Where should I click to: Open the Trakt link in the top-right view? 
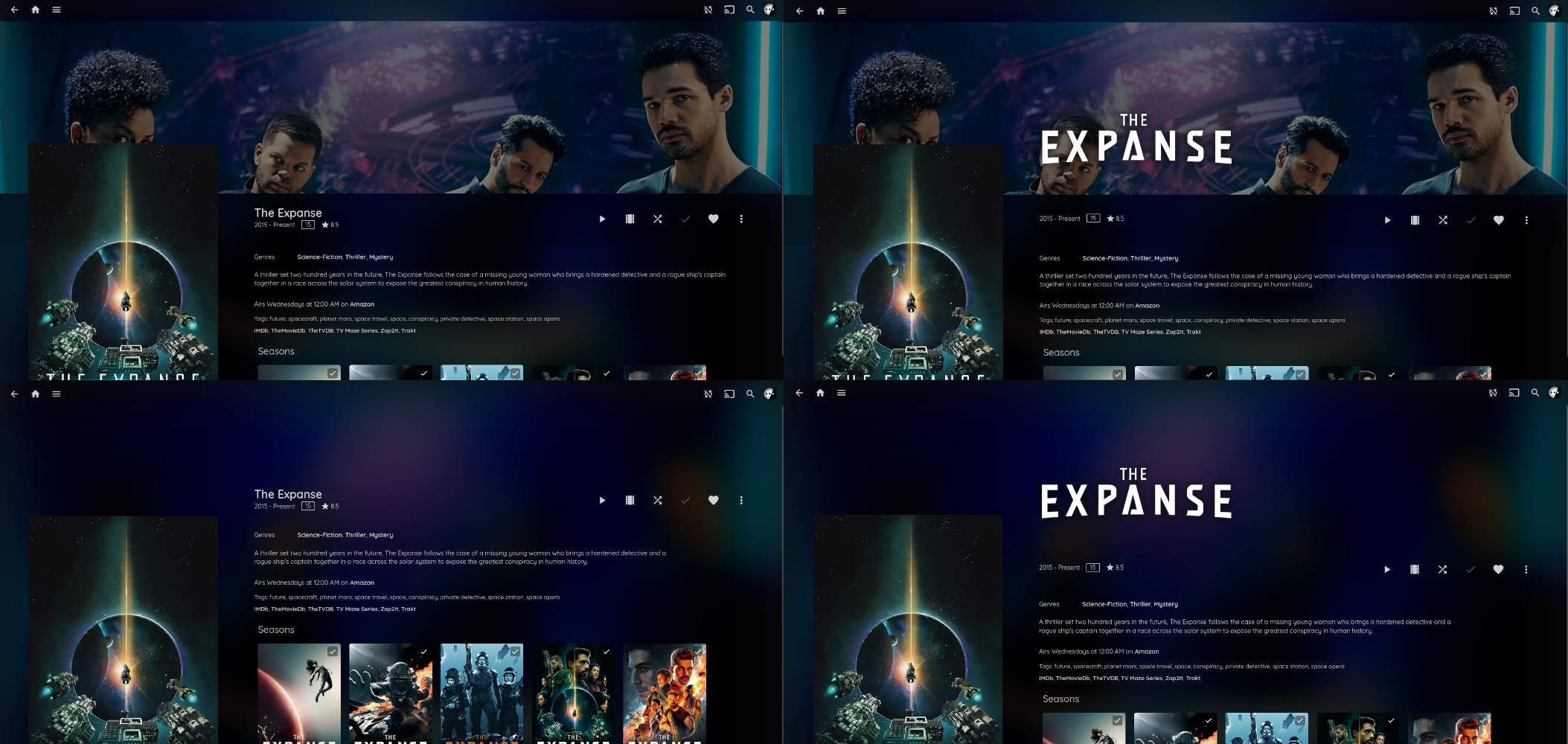click(x=1193, y=333)
